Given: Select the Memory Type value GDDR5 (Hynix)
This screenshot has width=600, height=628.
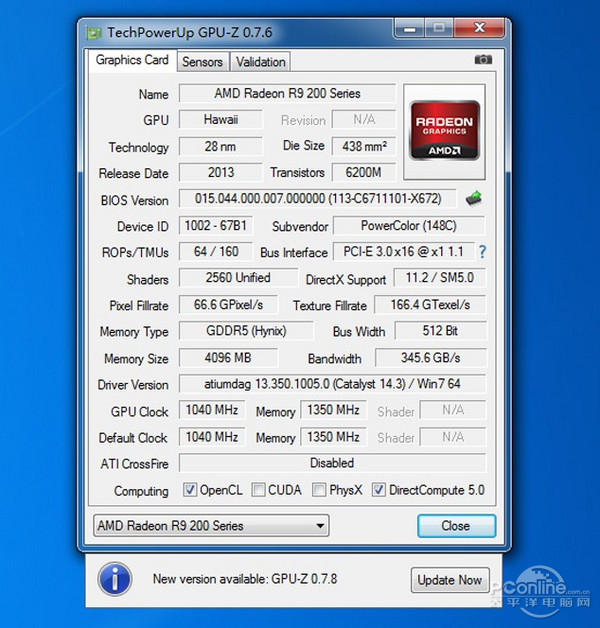Looking at the screenshot, I should [246, 331].
